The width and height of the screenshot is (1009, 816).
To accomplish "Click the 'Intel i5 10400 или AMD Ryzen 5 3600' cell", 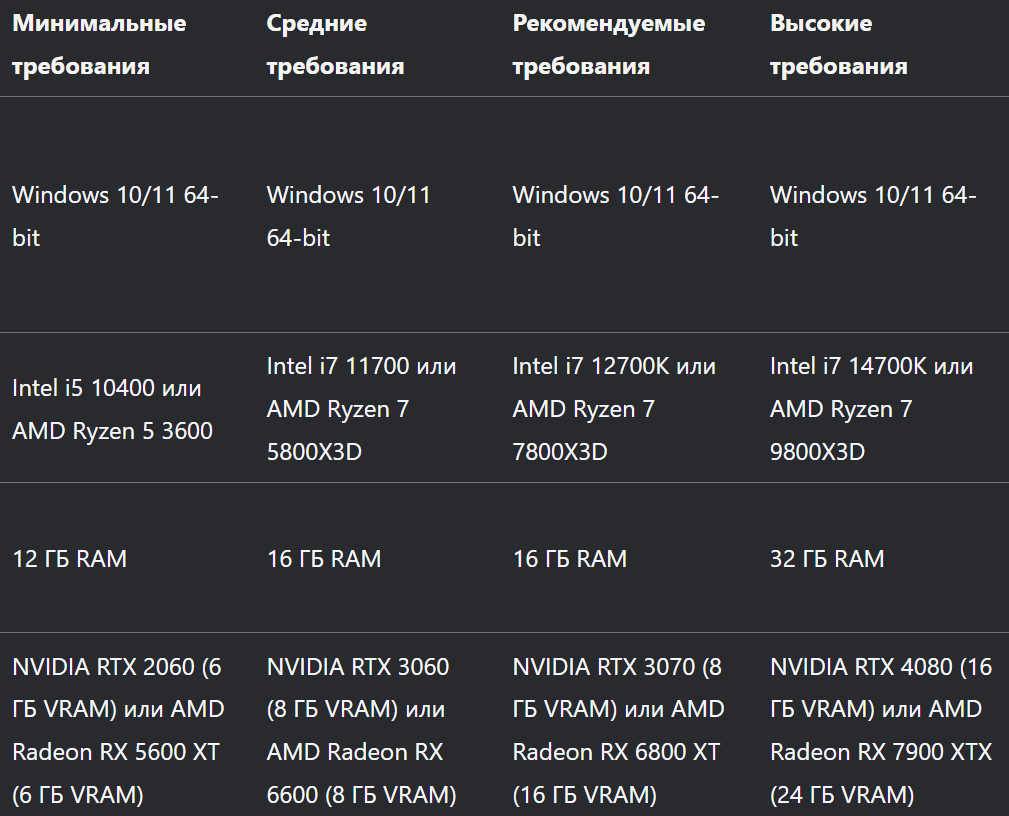I will [113, 409].
